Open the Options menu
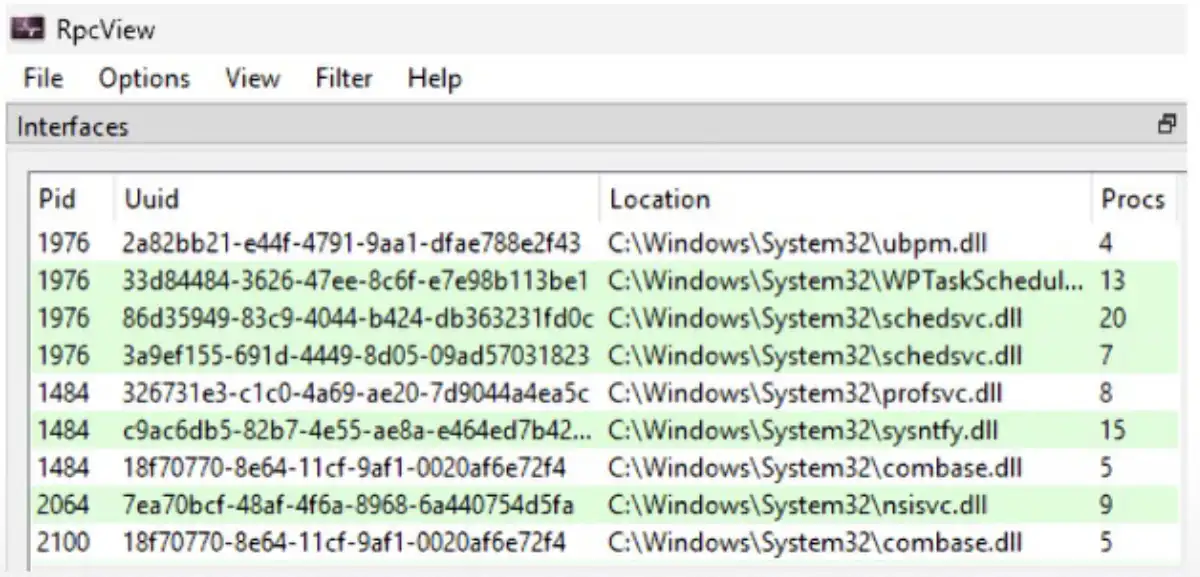 pyautogui.click(x=144, y=78)
